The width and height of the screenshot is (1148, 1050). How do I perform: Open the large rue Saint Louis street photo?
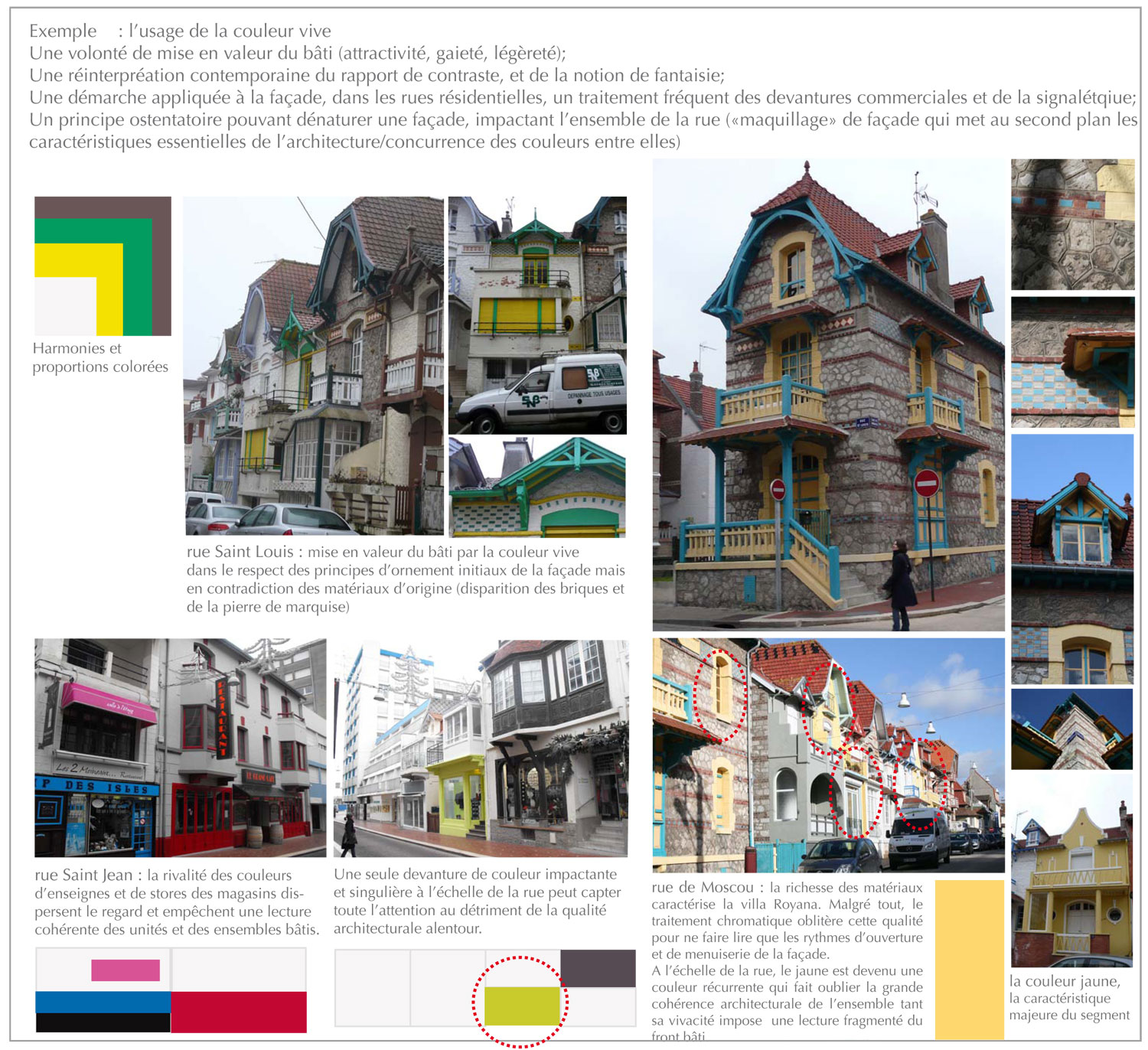tap(314, 366)
